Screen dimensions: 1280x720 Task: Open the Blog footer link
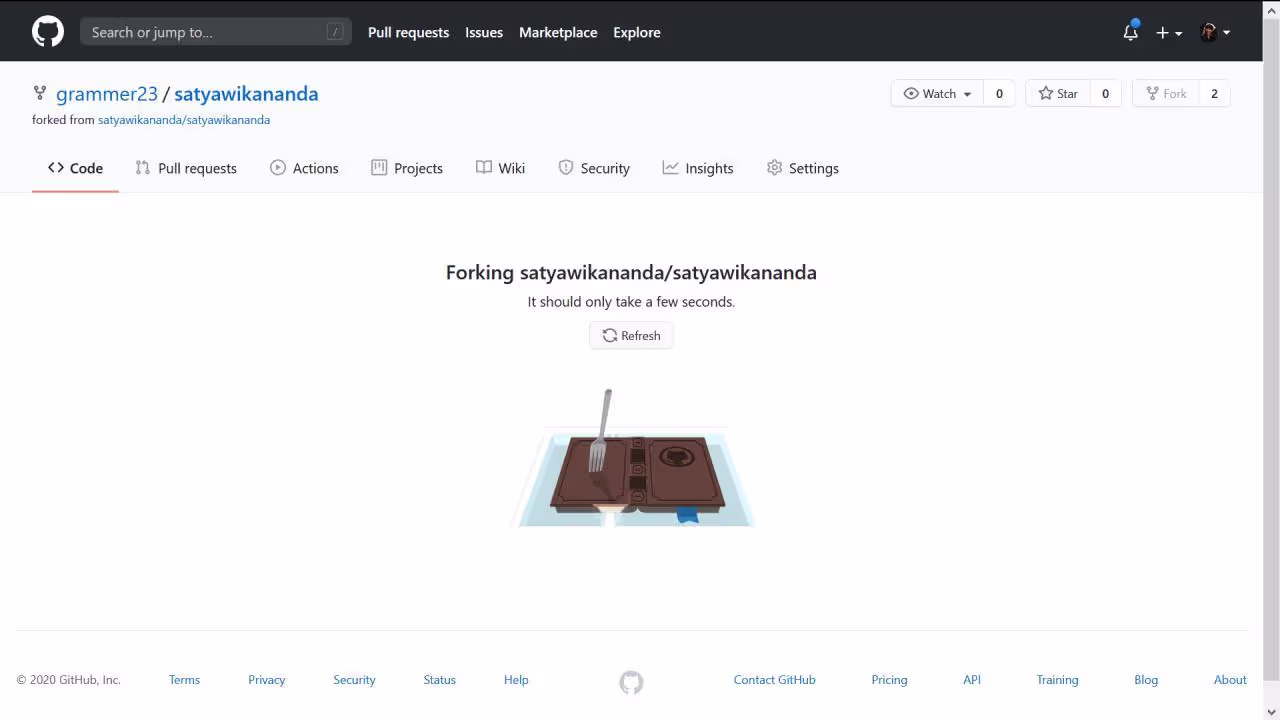coord(1146,680)
